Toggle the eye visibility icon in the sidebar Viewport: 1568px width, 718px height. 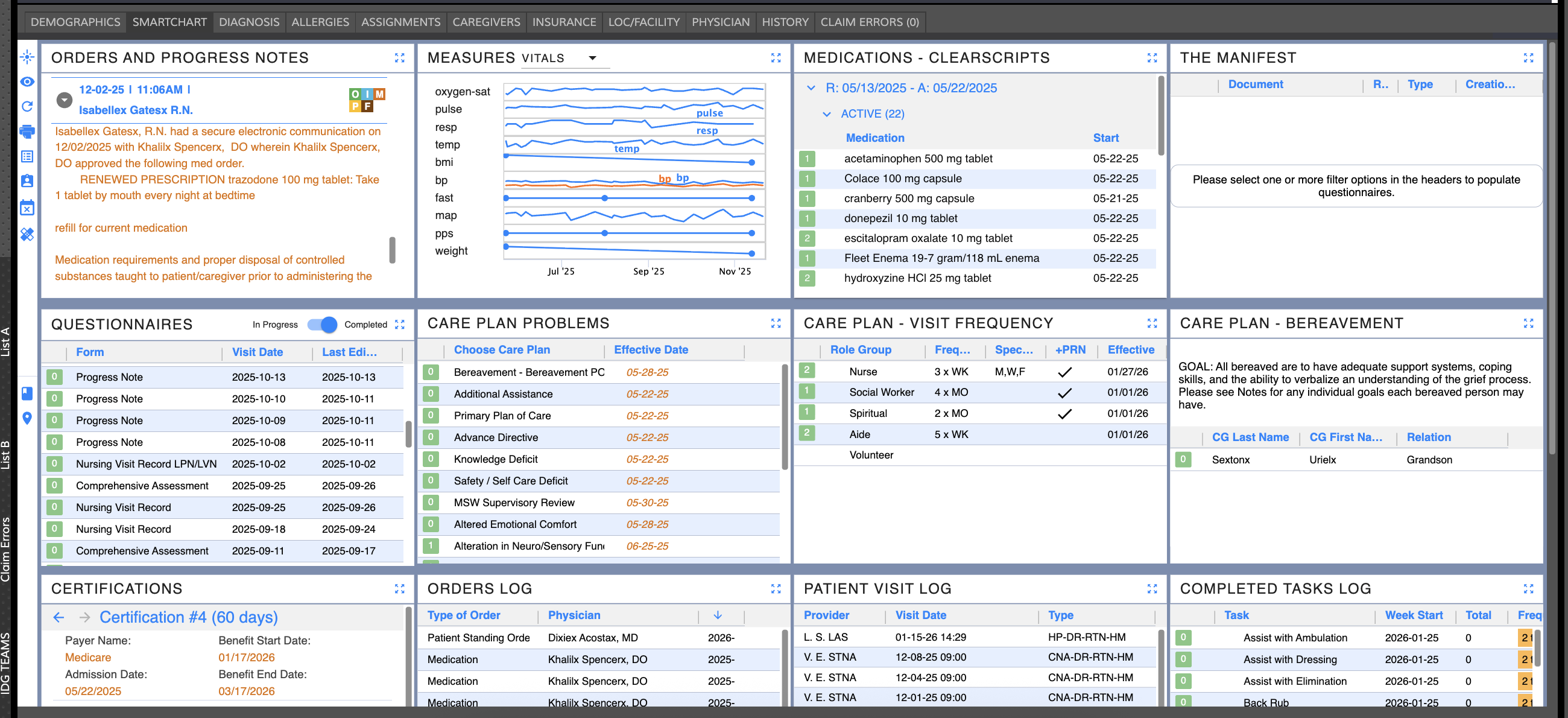pyautogui.click(x=27, y=81)
